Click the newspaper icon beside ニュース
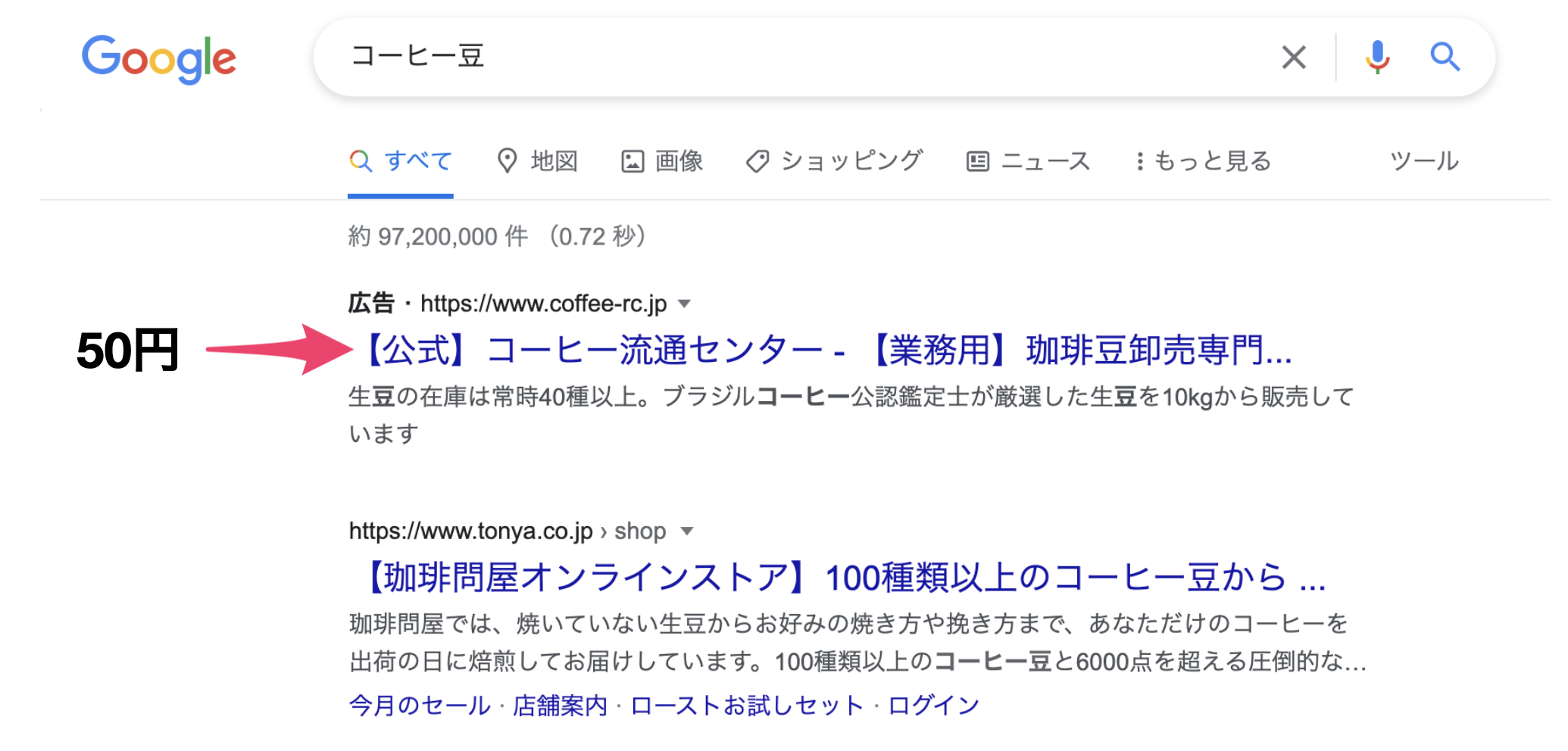This screenshot has height=751, width=1568. click(x=977, y=161)
